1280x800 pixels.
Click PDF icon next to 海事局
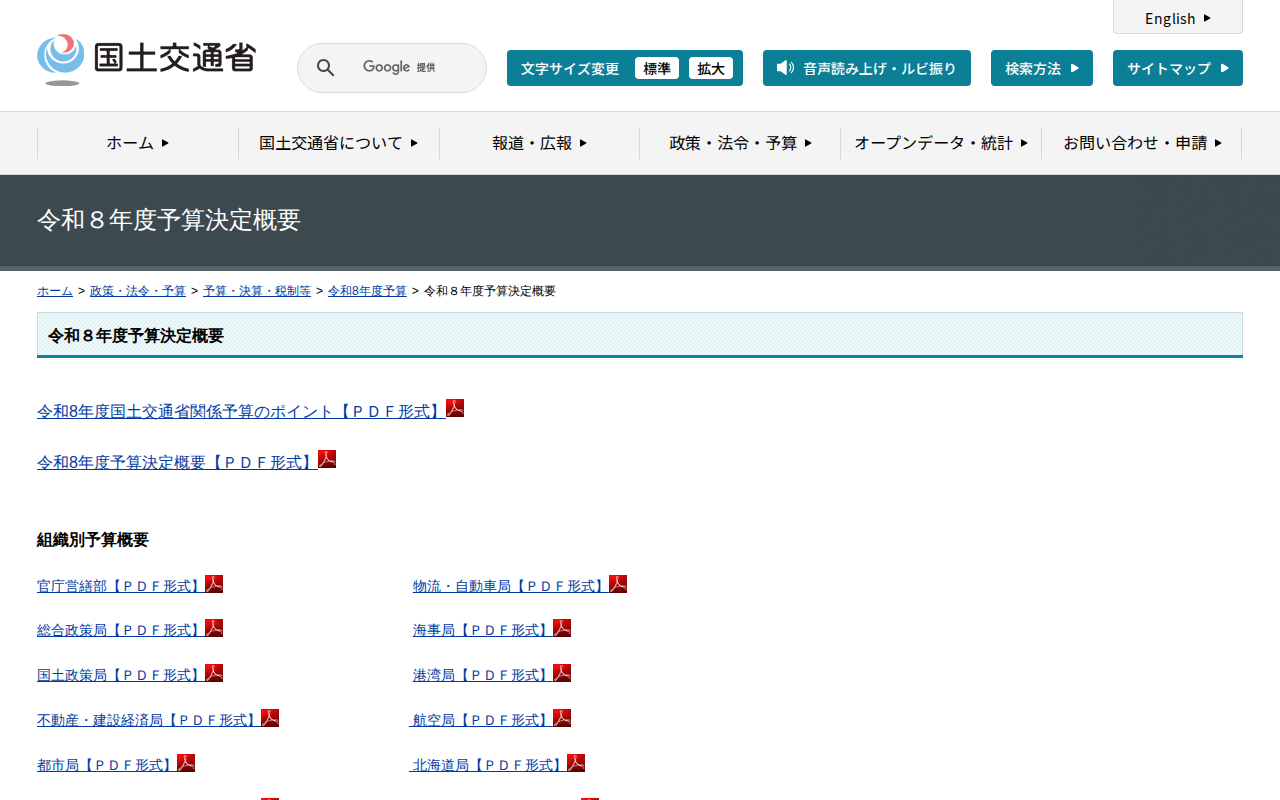coord(562,628)
